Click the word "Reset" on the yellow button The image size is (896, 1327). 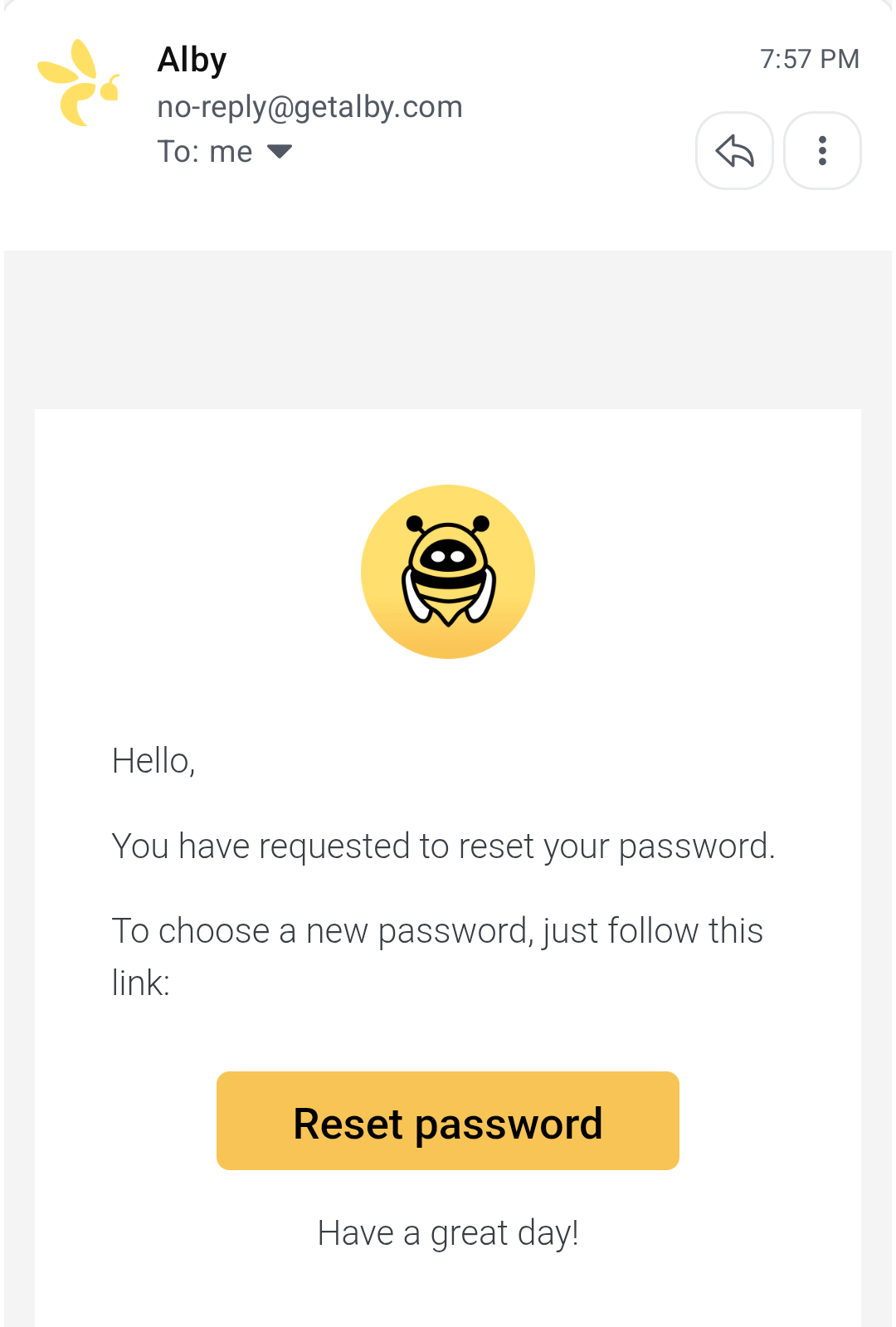348,1125
